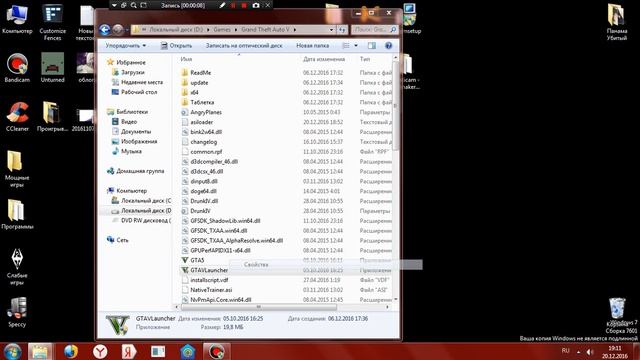
Task: Click the Explorer back arrow
Action: point(104,29)
